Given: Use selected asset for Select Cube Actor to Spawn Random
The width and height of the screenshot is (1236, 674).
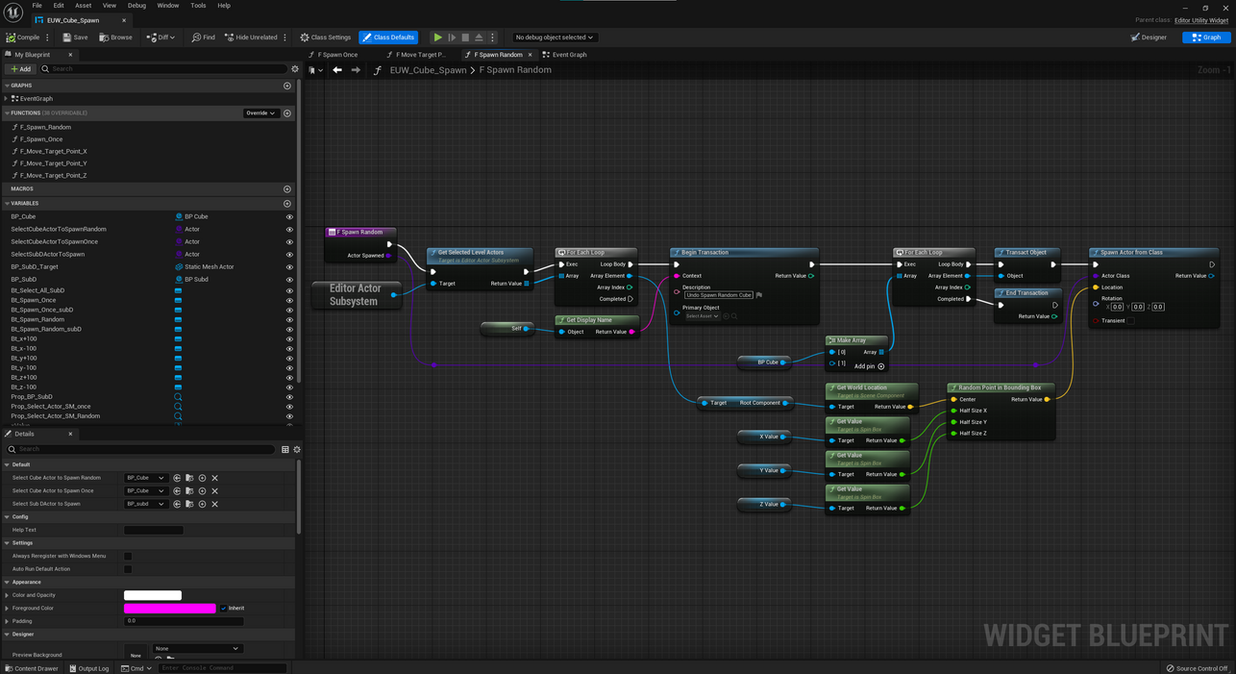Looking at the screenshot, I should pos(177,478).
